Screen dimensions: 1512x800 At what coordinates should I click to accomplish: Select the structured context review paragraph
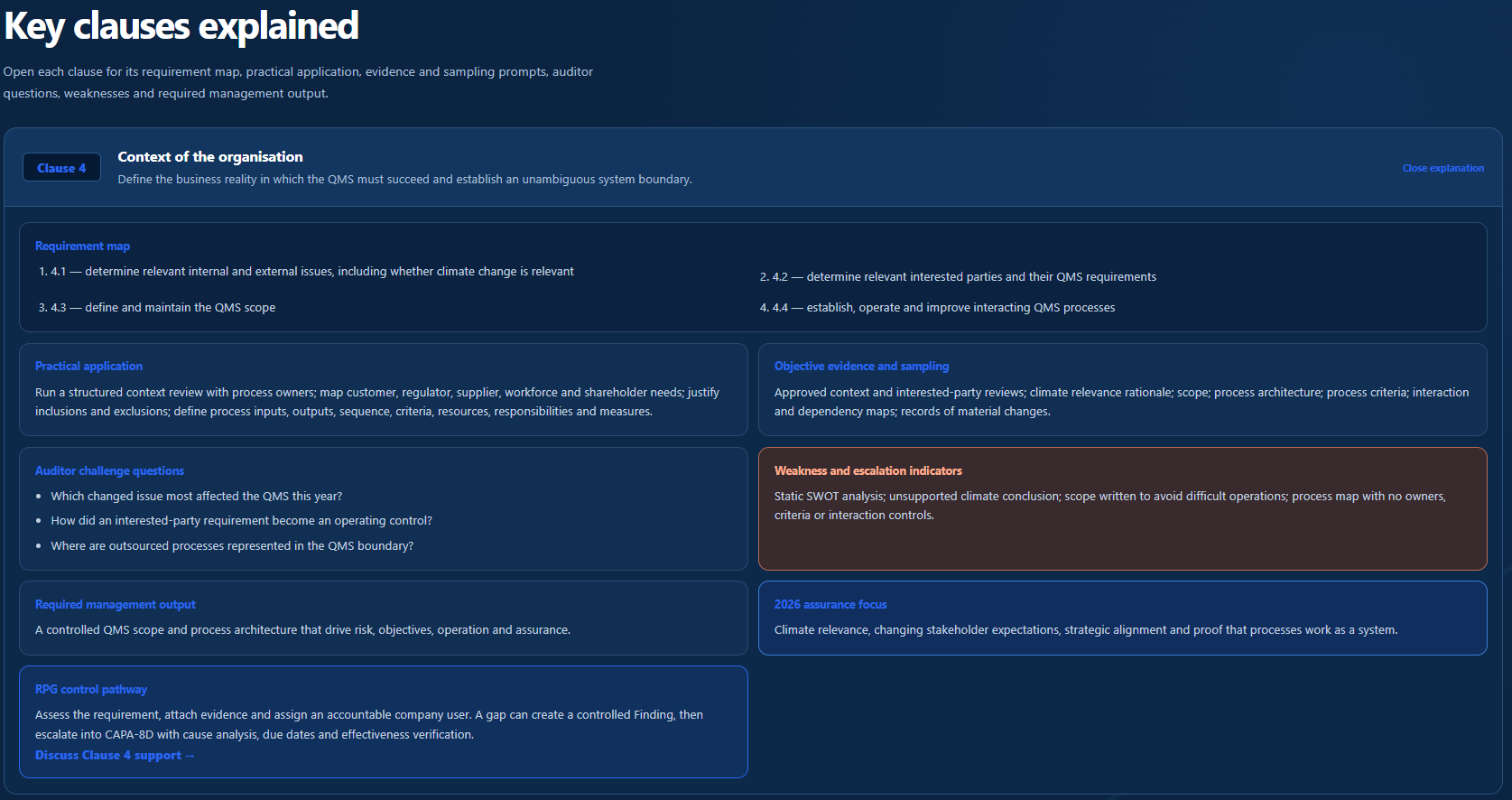click(377, 402)
